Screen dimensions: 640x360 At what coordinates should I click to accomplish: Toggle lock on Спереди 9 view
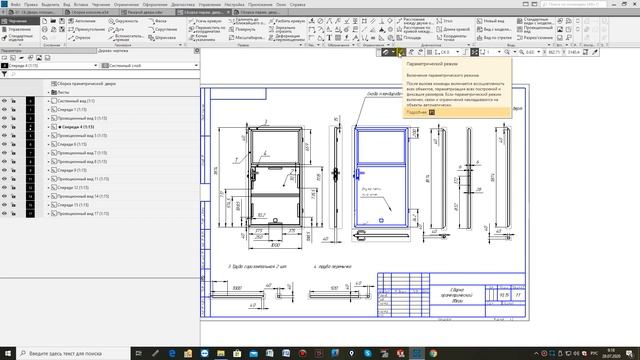(x=13, y=170)
